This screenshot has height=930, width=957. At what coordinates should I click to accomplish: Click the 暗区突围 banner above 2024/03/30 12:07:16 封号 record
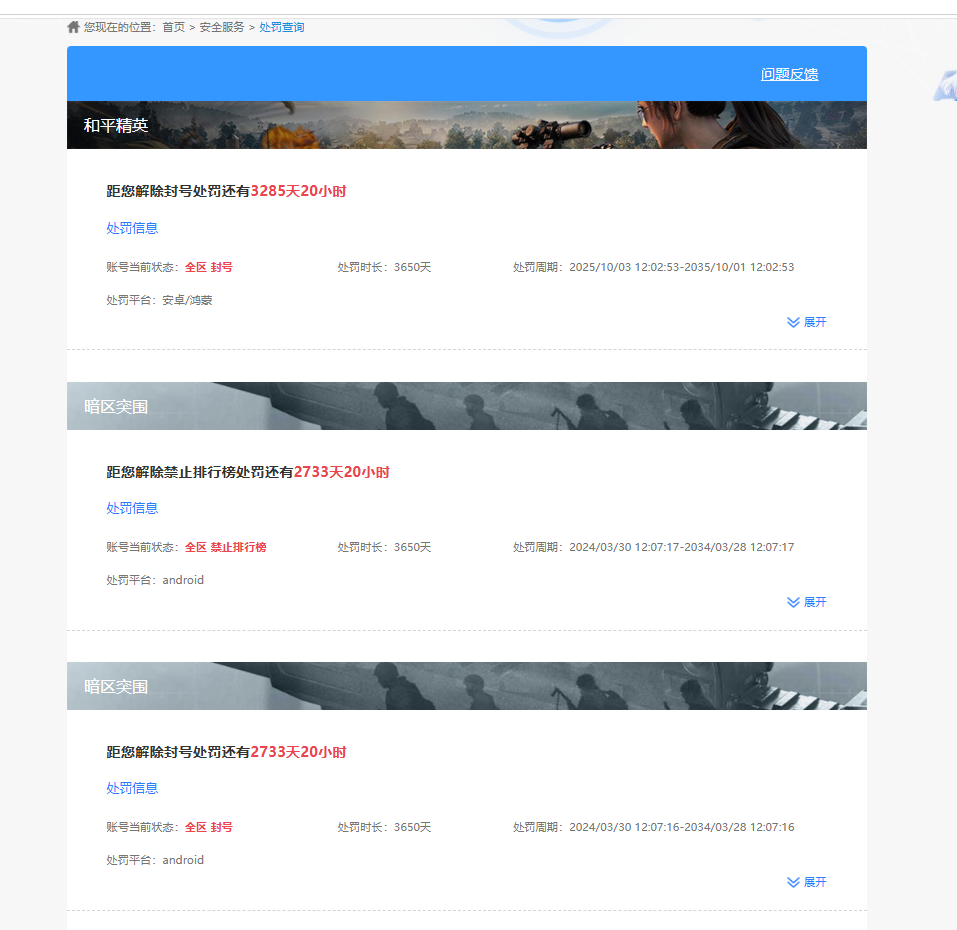click(x=467, y=686)
